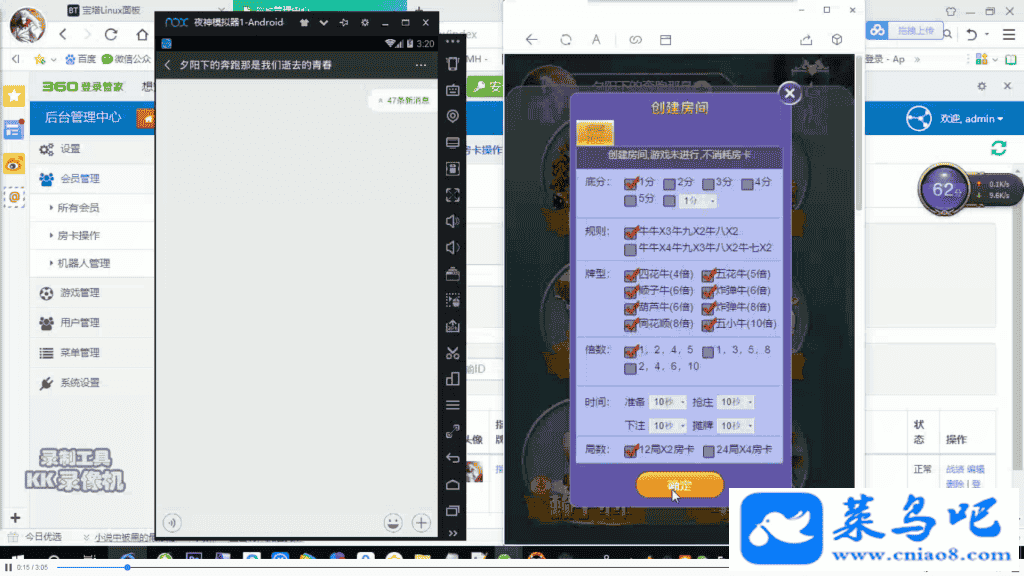Click the home icon in 360 browser toolbar

coord(142,34)
